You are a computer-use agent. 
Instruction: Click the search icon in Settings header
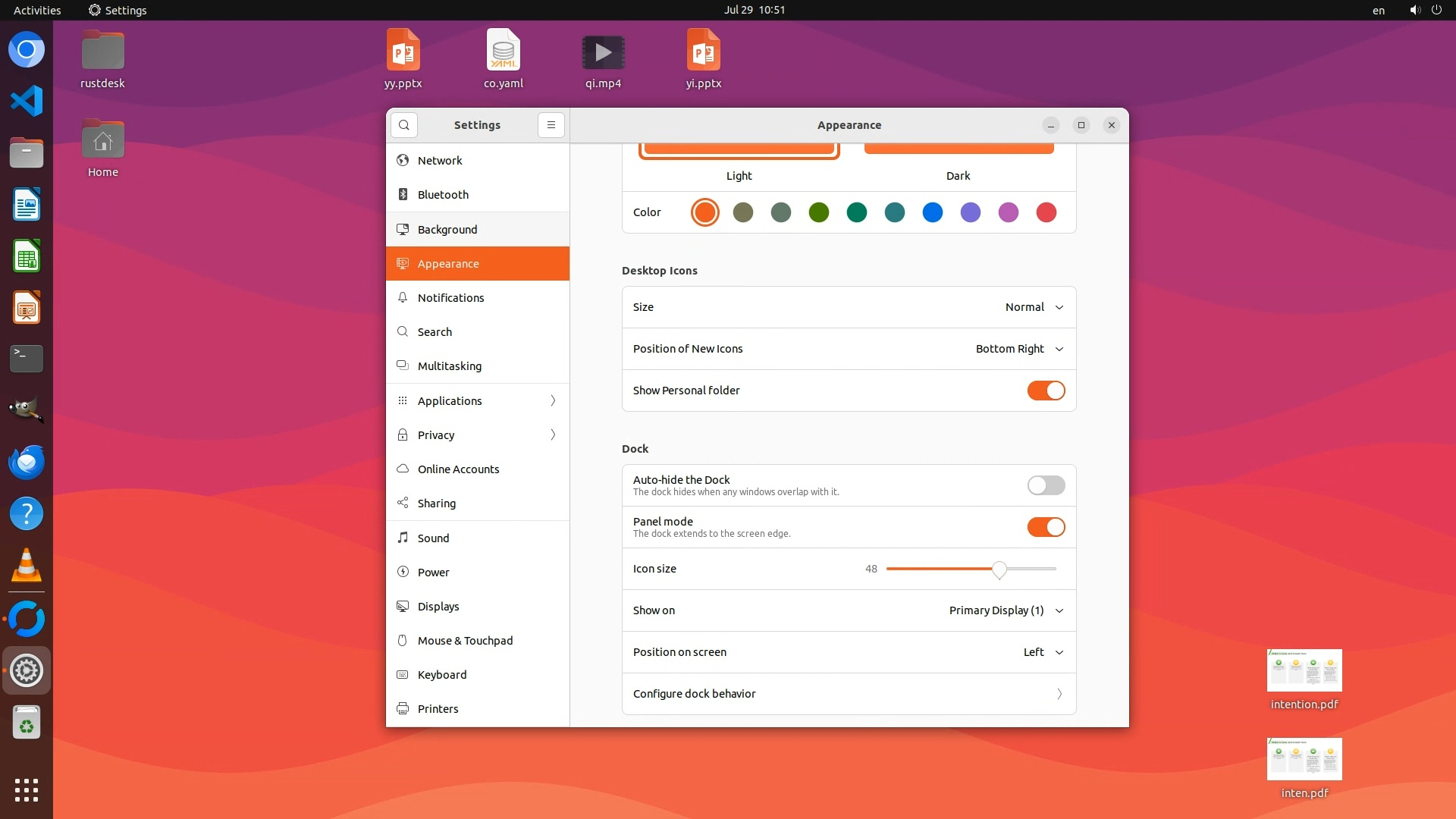click(404, 125)
